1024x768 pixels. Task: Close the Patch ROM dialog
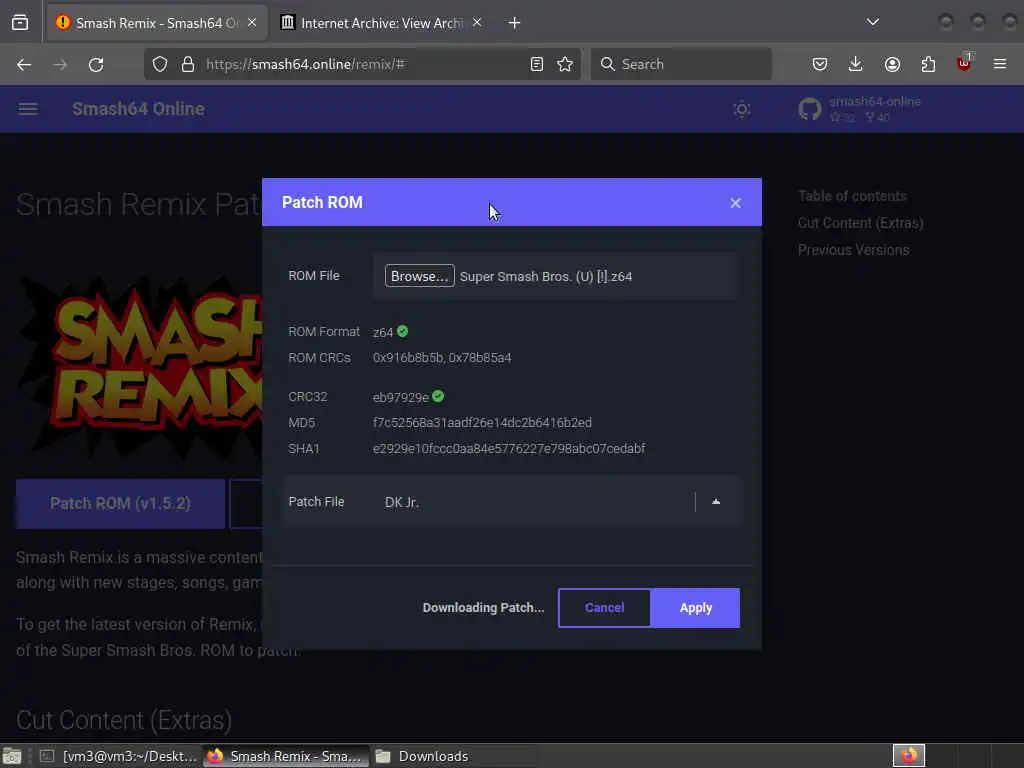[735, 203]
